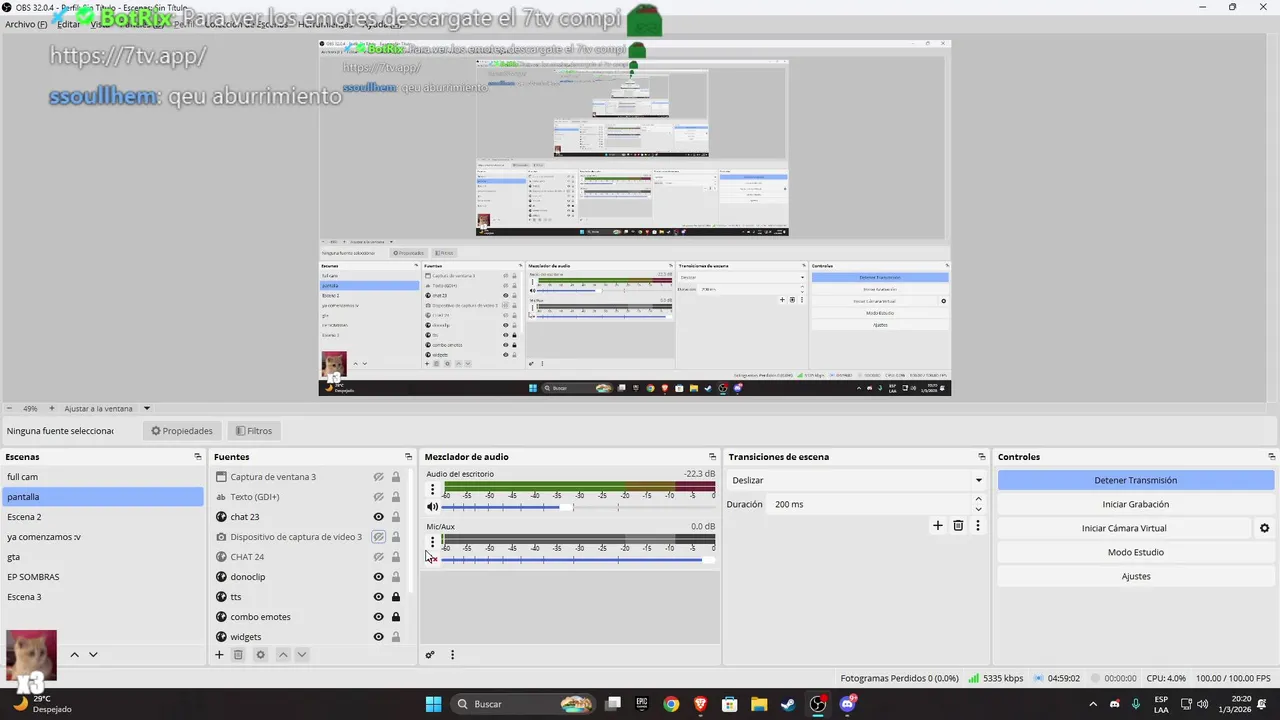Screen dimensions: 1280x720
Task: Decrease transition duration with down arrow
Action: tap(978, 509)
